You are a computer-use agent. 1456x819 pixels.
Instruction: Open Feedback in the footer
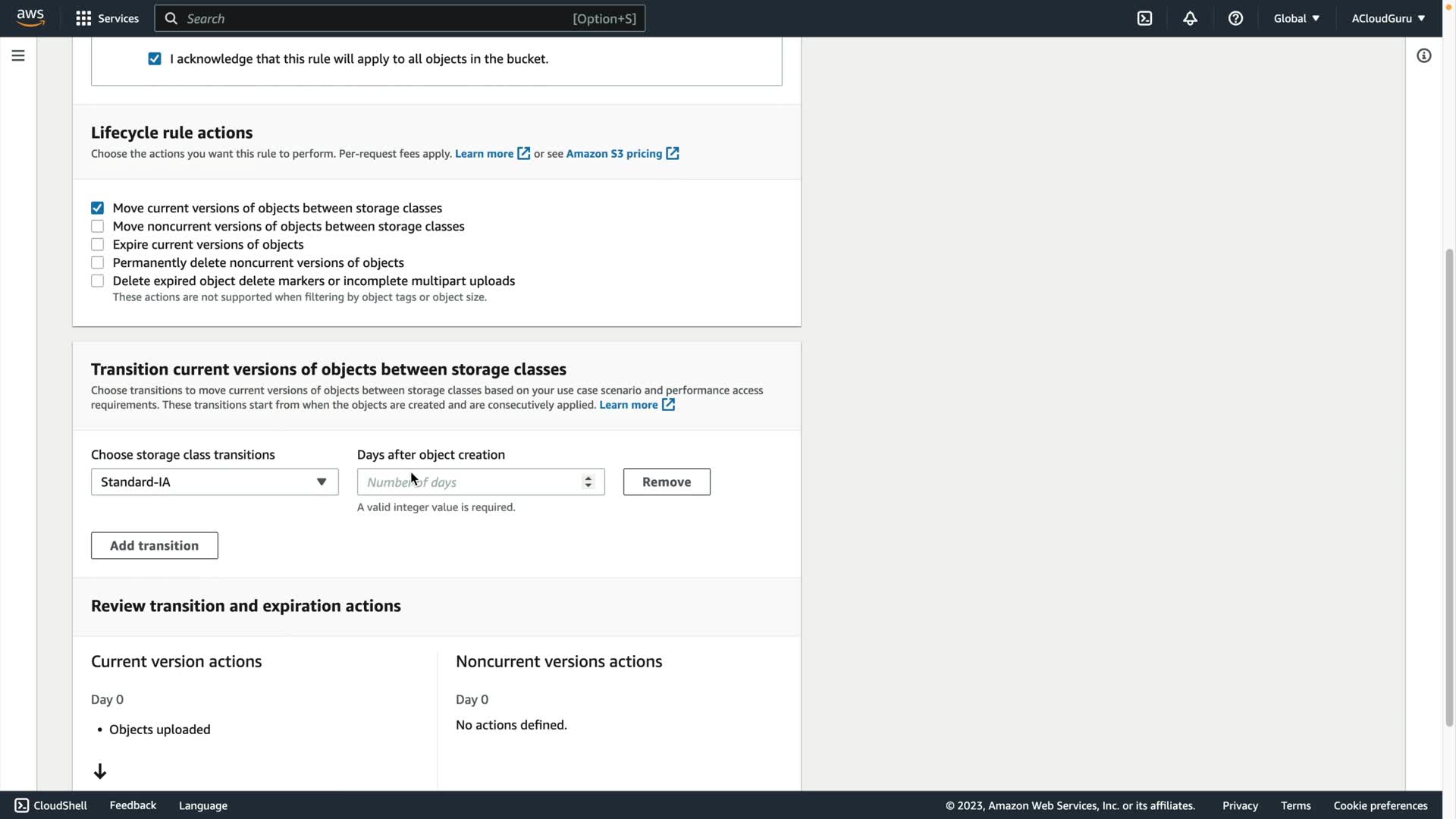(x=133, y=805)
